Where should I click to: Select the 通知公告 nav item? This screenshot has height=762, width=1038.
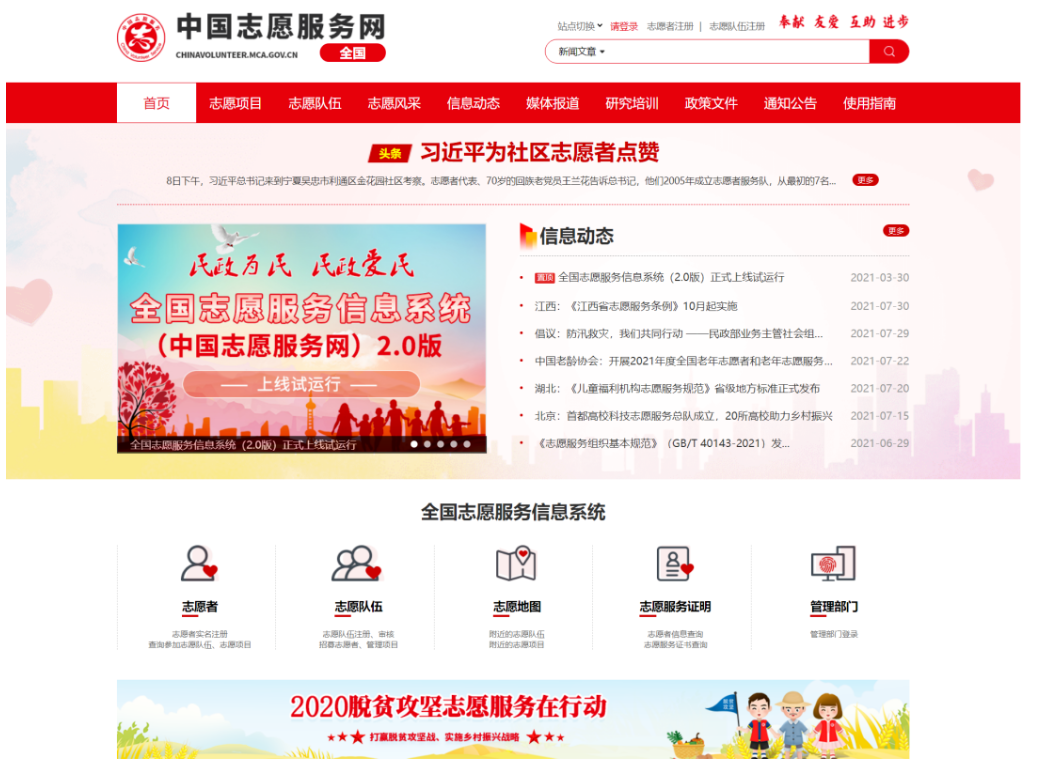[790, 103]
